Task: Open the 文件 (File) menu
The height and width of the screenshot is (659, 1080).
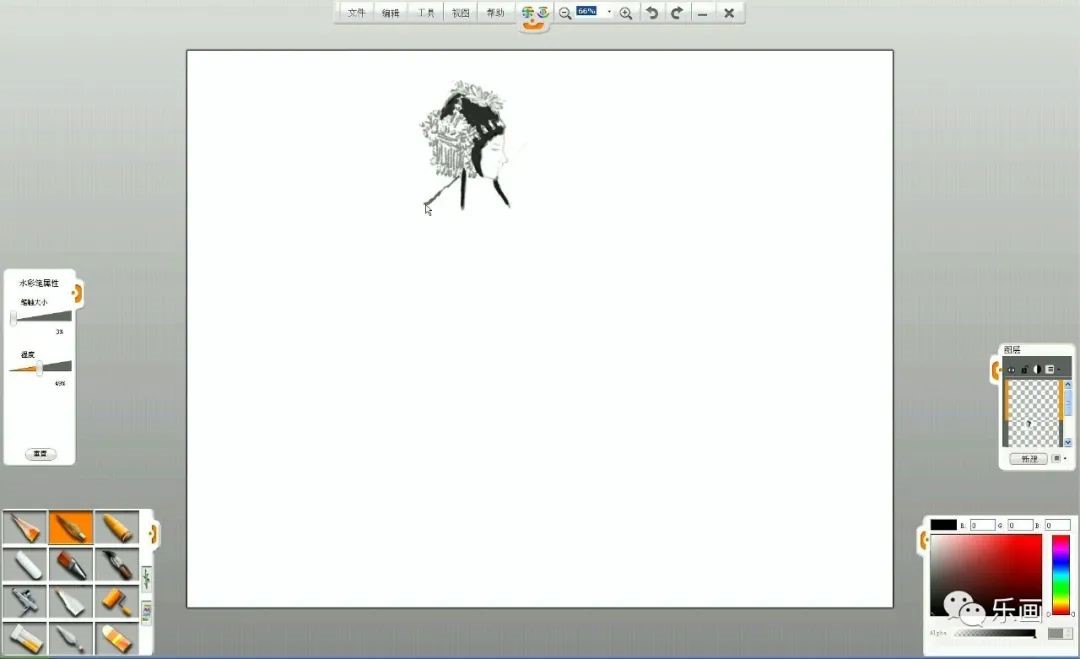Action: (356, 13)
